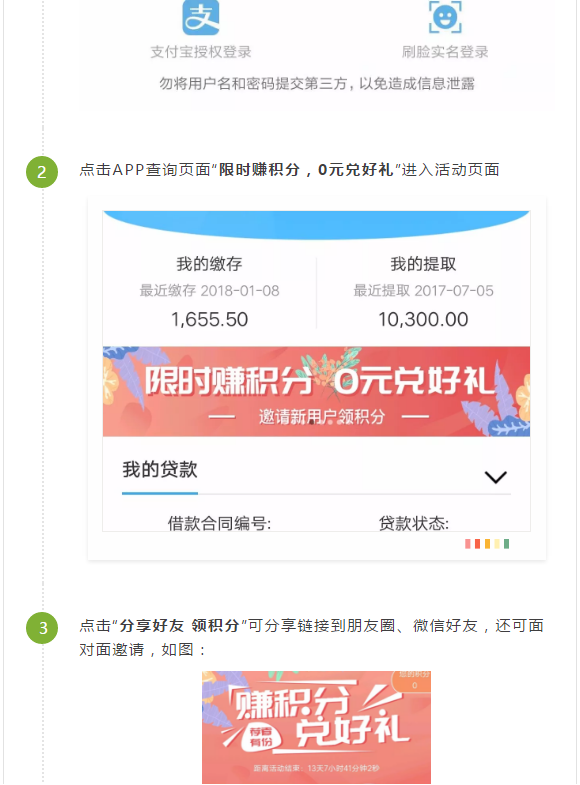Tap the Alipay authorization login icon

[x=201, y=18]
